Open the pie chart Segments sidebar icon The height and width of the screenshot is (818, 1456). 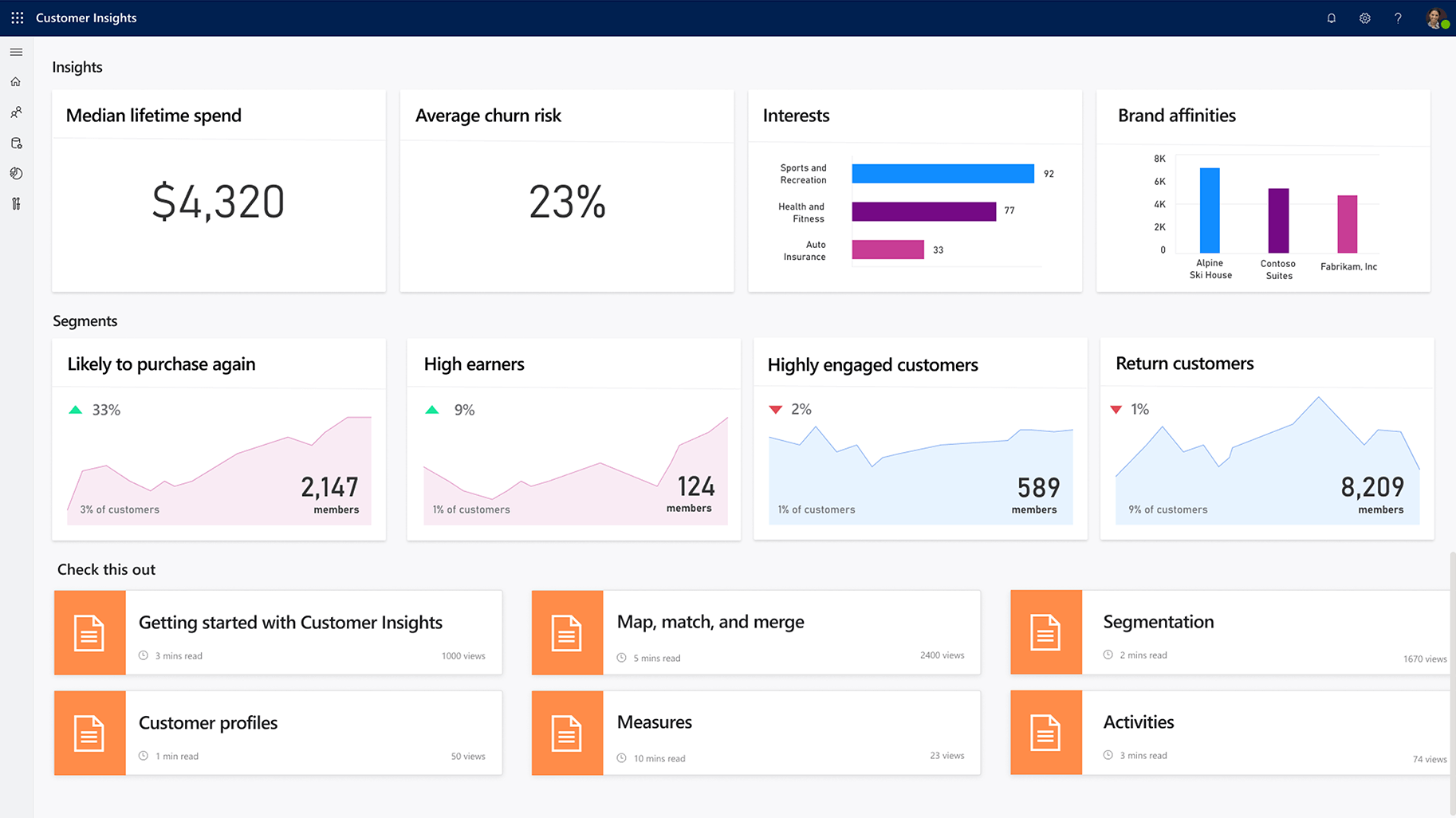click(x=16, y=173)
